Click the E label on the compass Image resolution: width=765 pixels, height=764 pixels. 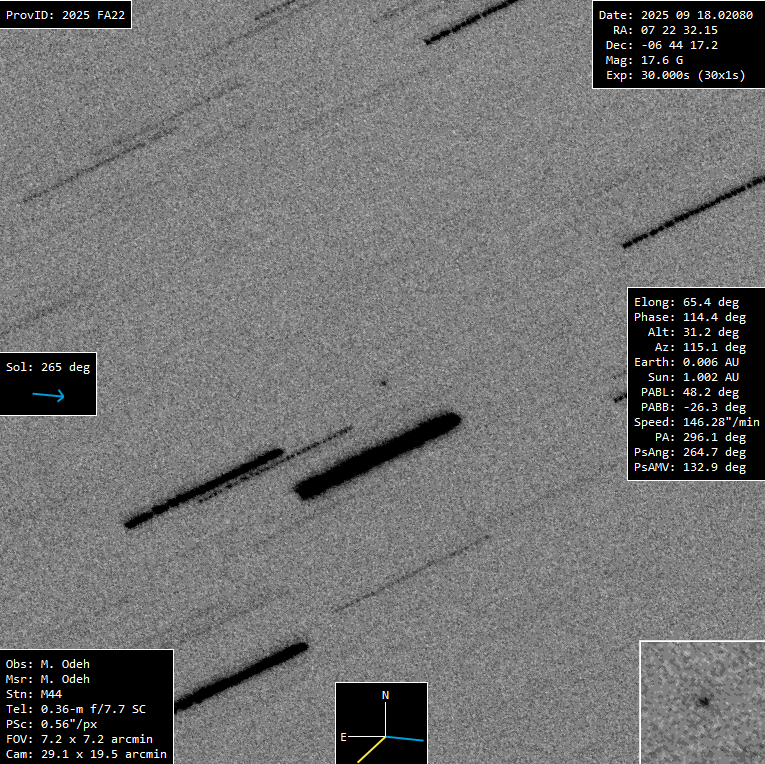pyautogui.click(x=344, y=737)
